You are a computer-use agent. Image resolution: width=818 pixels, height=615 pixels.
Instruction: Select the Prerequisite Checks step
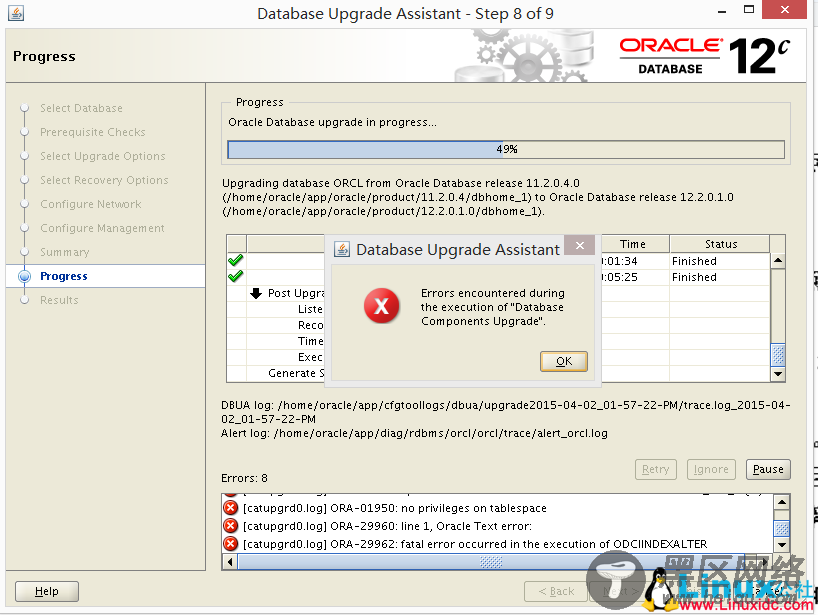click(93, 132)
